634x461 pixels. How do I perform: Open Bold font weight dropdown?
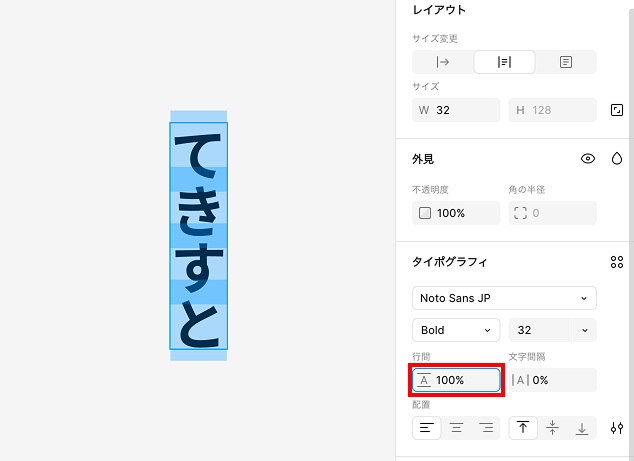coord(456,330)
